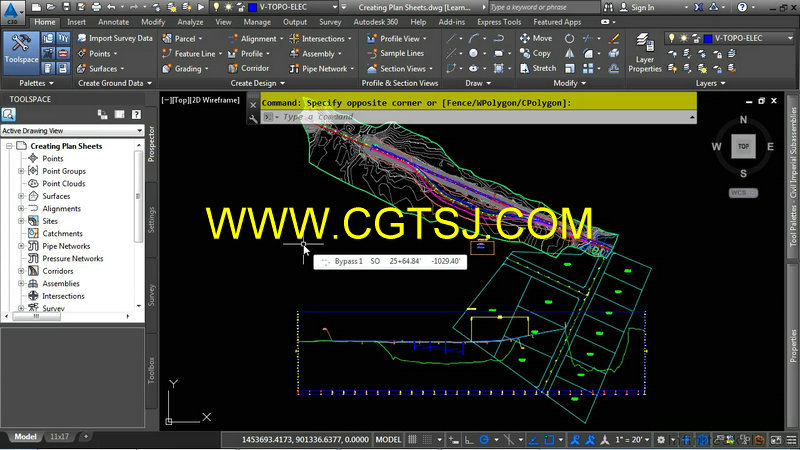Viewport: 800px width, 450px height.
Task: Click the V-TOPO-ELEC layer color swatch
Action: [x=708, y=38]
